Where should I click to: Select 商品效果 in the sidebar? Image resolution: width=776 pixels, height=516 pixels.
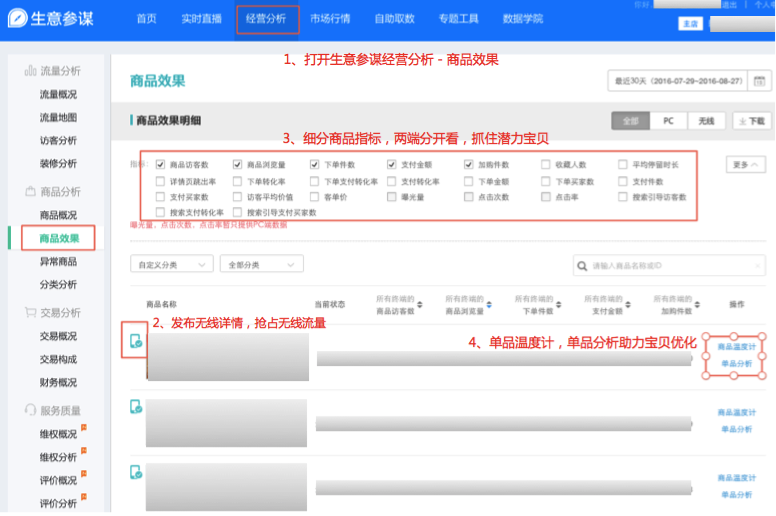coord(59,238)
